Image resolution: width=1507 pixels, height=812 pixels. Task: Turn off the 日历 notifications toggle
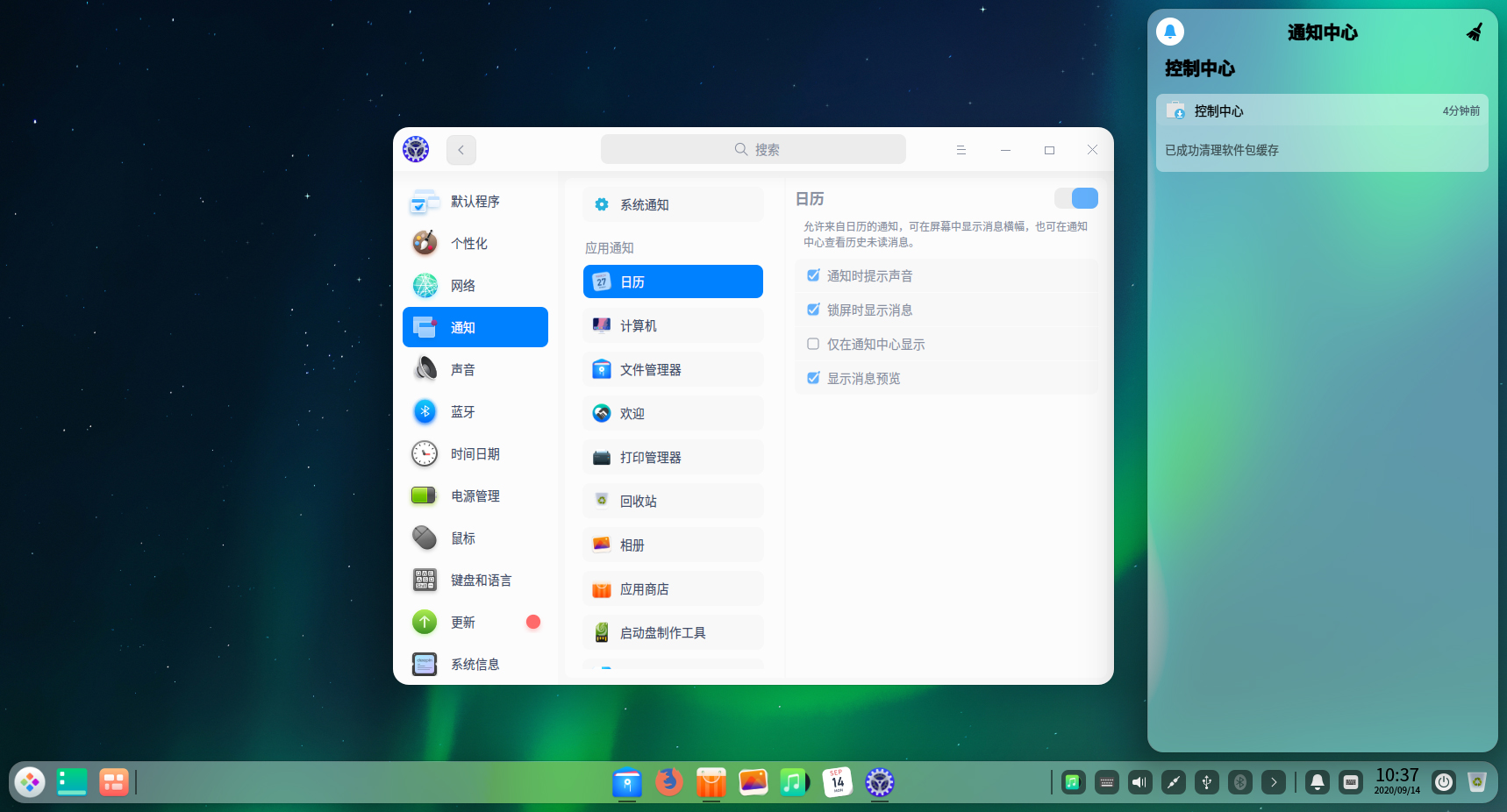(1075, 198)
